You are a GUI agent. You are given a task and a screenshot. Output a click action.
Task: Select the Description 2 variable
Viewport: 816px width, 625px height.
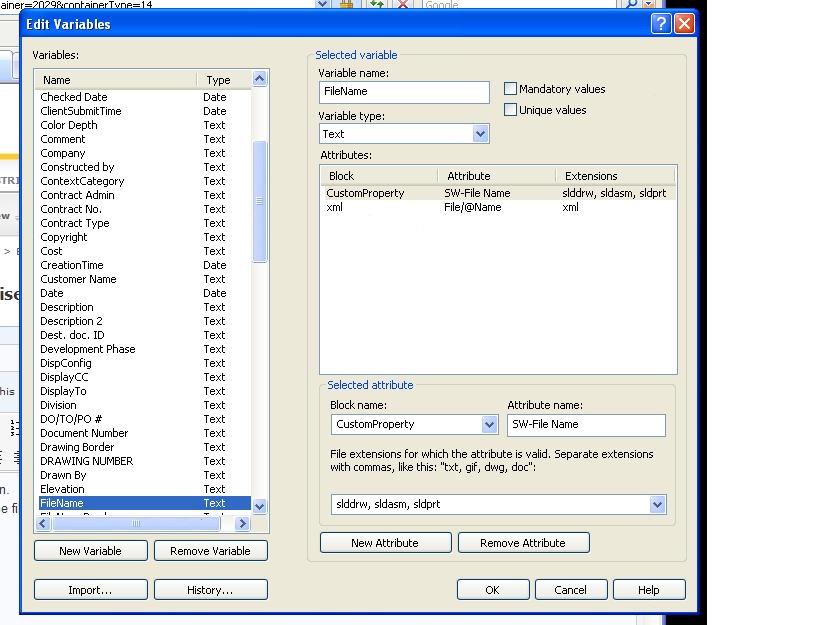[x=144, y=321]
